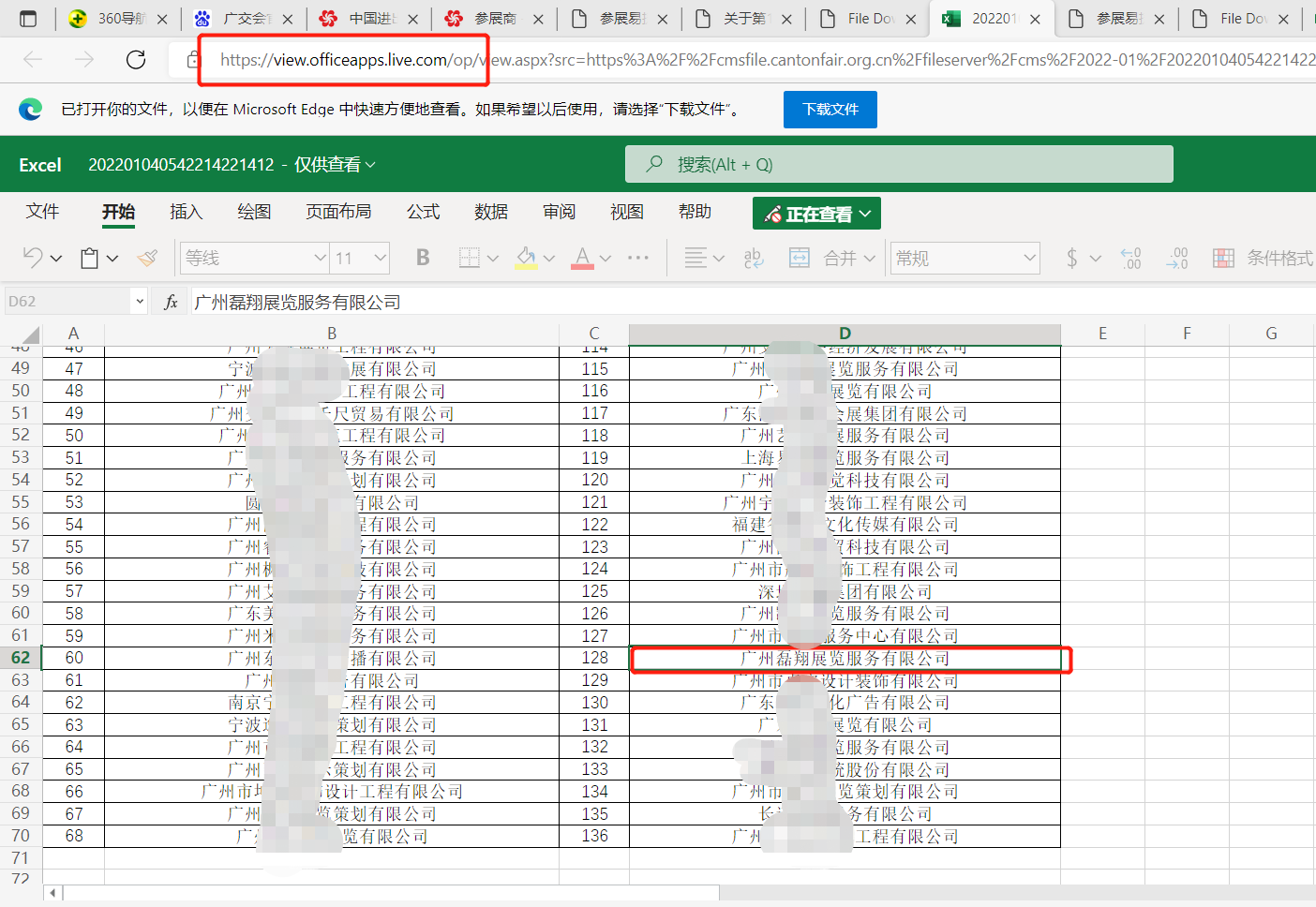Pick the red font color swatch
This screenshot has width=1316, height=907.
582,257
